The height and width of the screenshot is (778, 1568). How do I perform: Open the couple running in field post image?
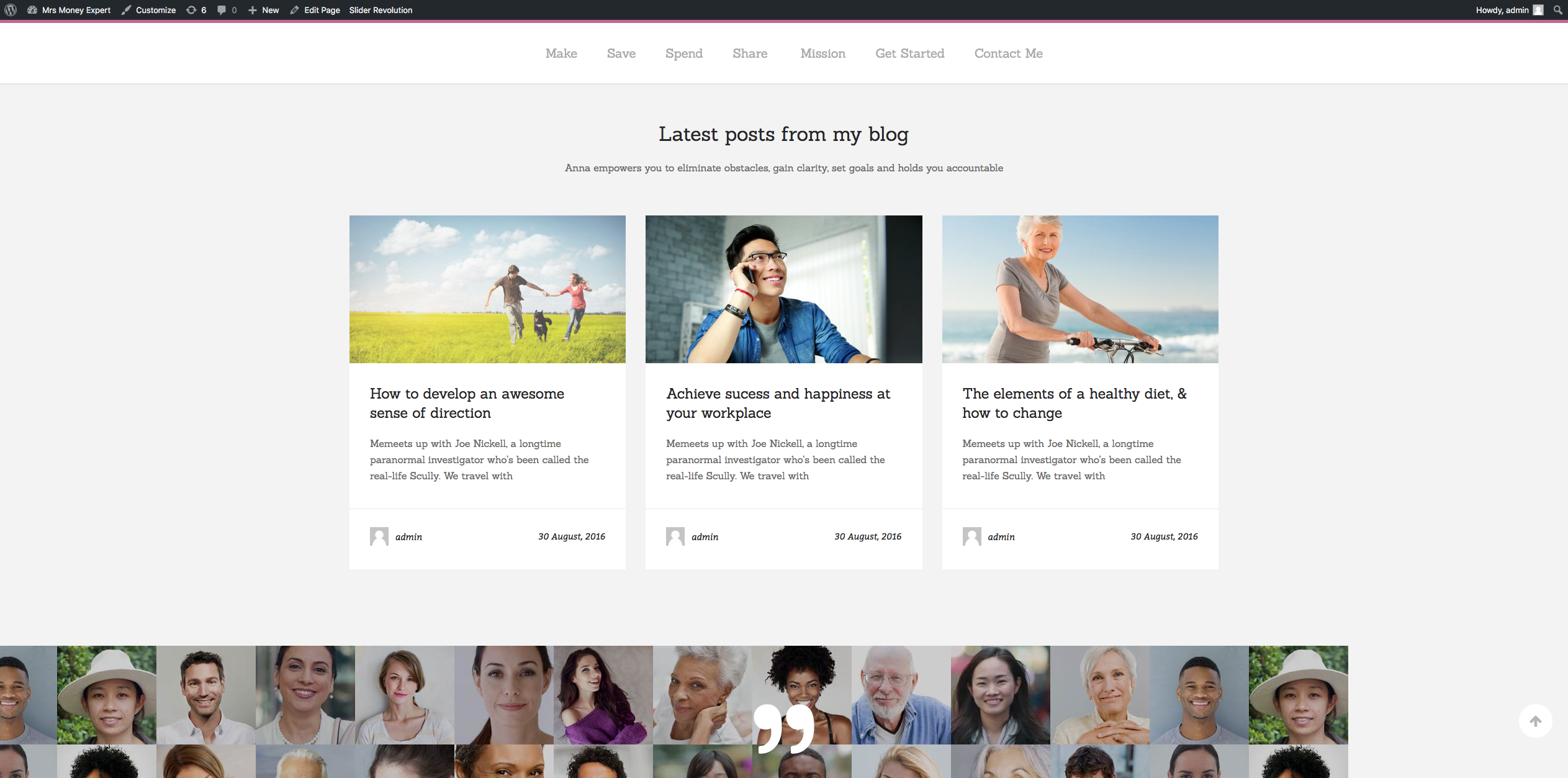pos(487,289)
